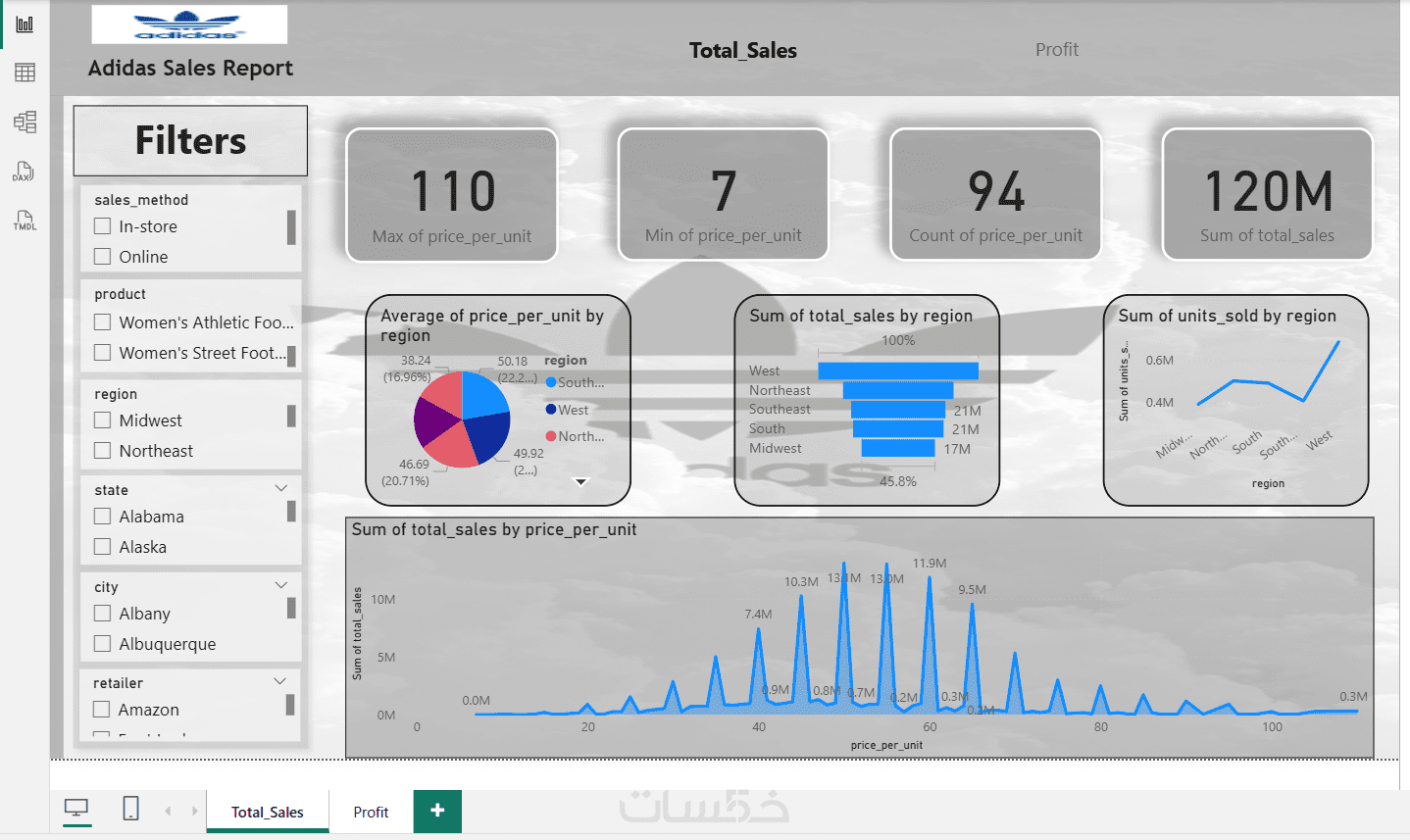Click the 11.9M data label
This screenshot has height=840, width=1410.
(930, 564)
